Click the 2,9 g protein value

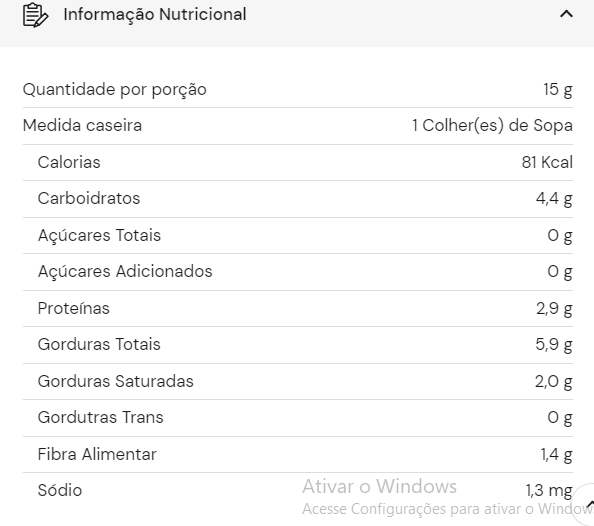(x=554, y=308)
